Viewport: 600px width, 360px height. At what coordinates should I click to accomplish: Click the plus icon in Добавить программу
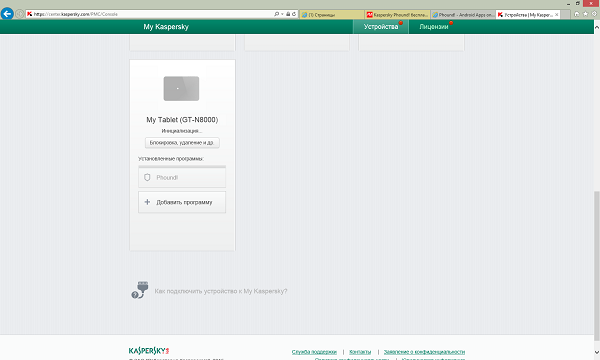point(147,202)
